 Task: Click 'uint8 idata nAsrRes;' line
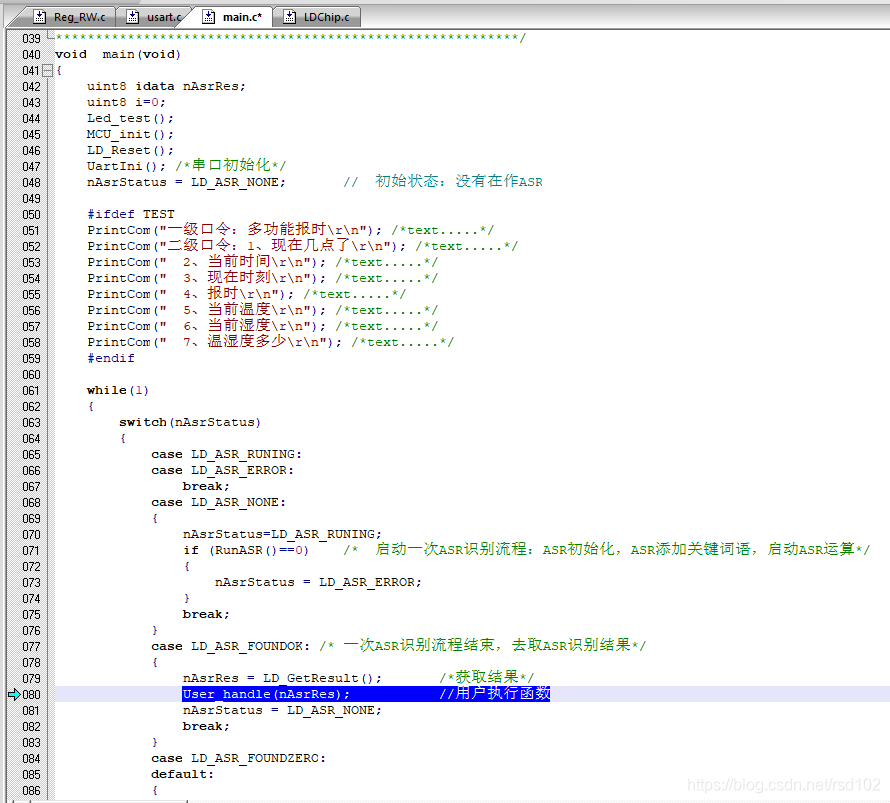(x=166, y=86)
